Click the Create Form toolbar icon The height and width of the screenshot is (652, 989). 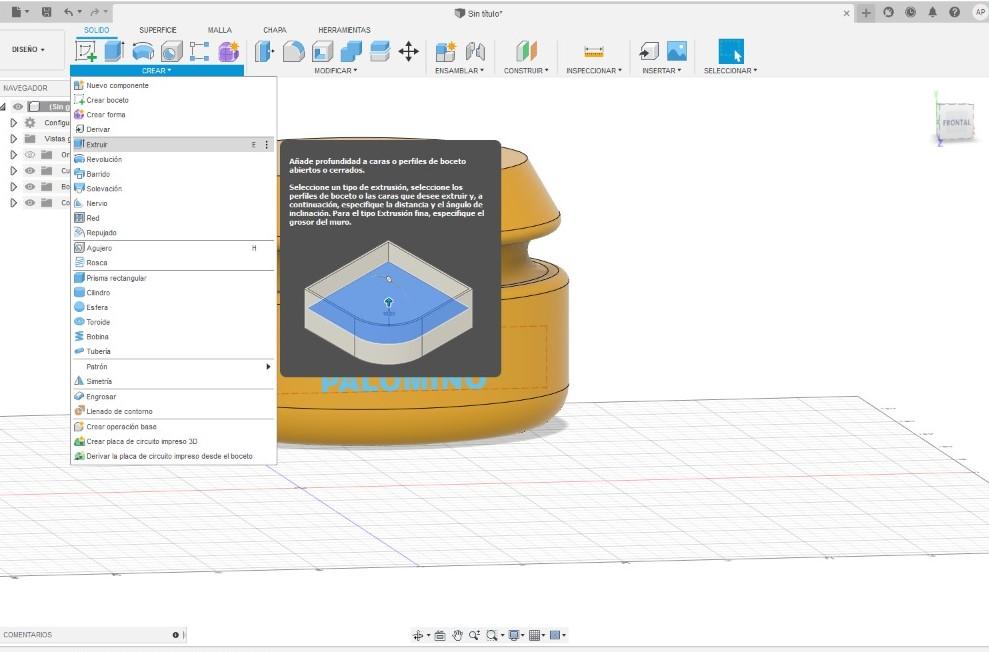click(228, 51)
